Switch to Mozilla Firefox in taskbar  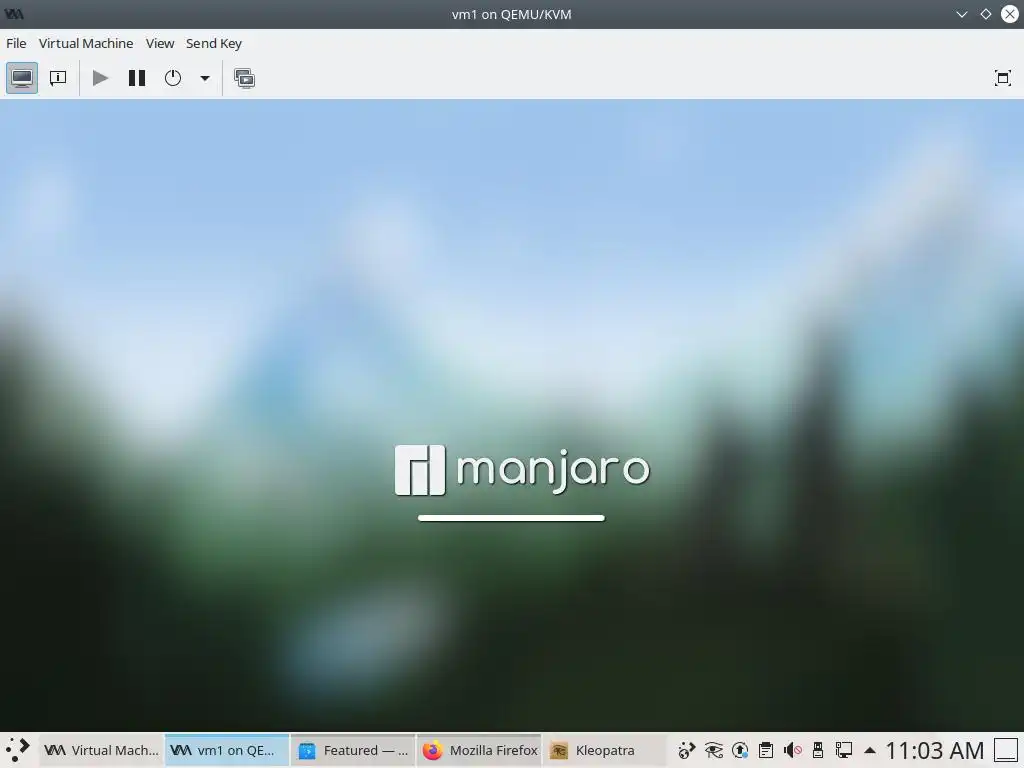point(479,750)
